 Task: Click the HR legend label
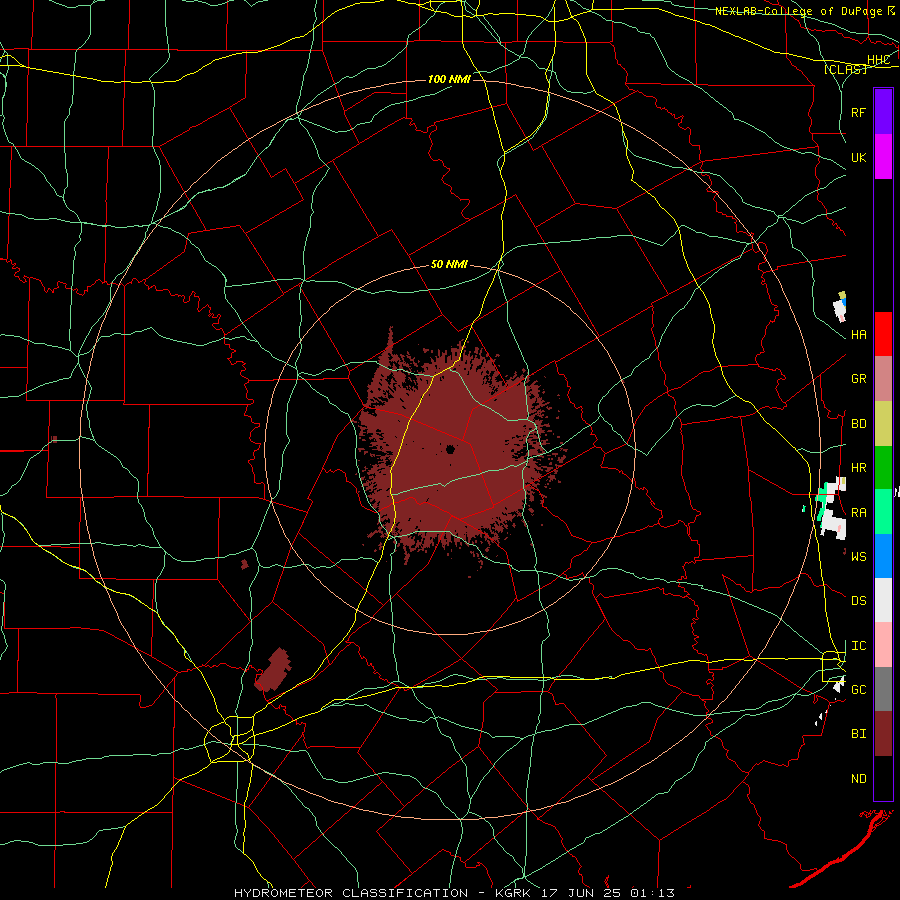[858, 468]
